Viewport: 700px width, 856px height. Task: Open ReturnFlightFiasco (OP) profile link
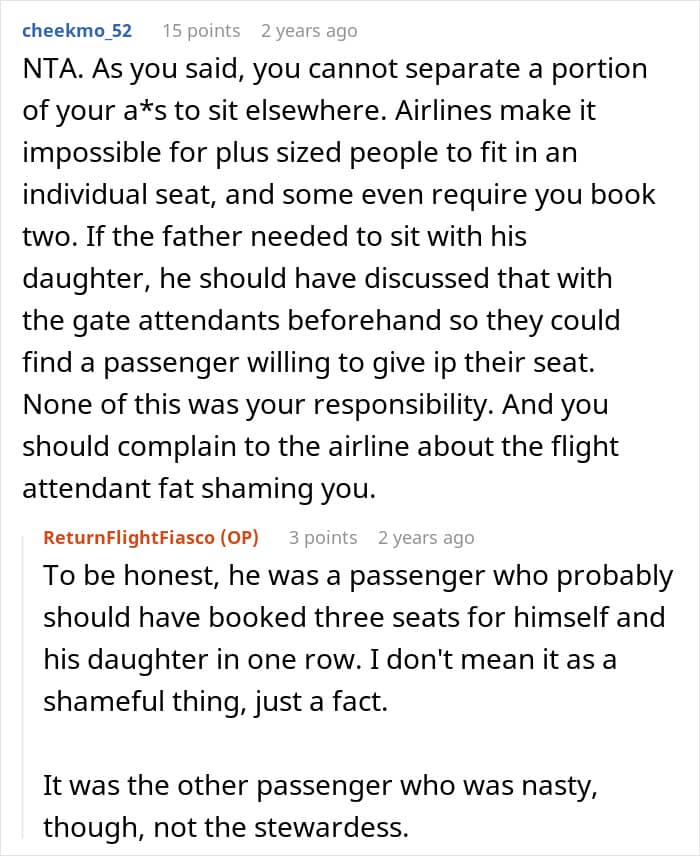(151, 537)
